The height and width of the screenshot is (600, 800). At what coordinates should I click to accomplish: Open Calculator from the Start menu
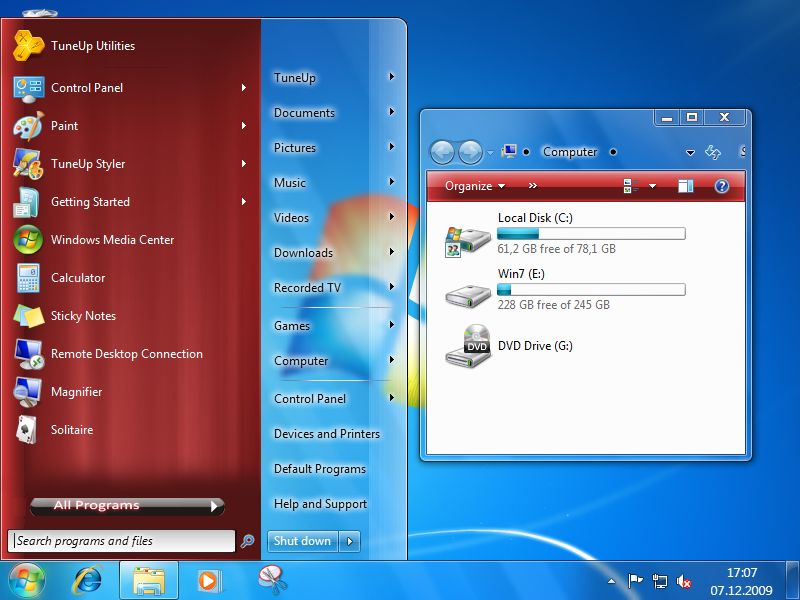coord(78,278)
